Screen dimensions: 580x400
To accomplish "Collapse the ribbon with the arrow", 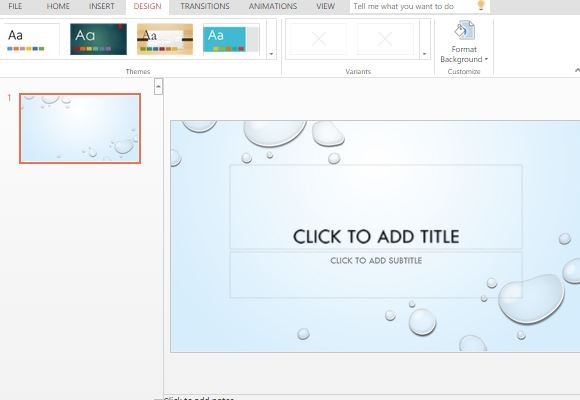I will tap(577, 70).
